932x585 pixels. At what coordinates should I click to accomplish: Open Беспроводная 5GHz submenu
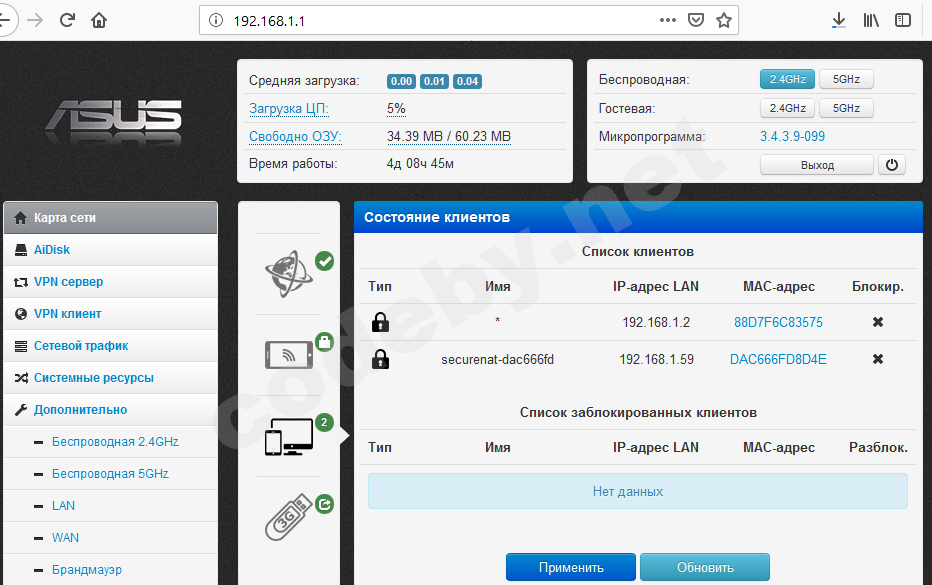point(111,474)
